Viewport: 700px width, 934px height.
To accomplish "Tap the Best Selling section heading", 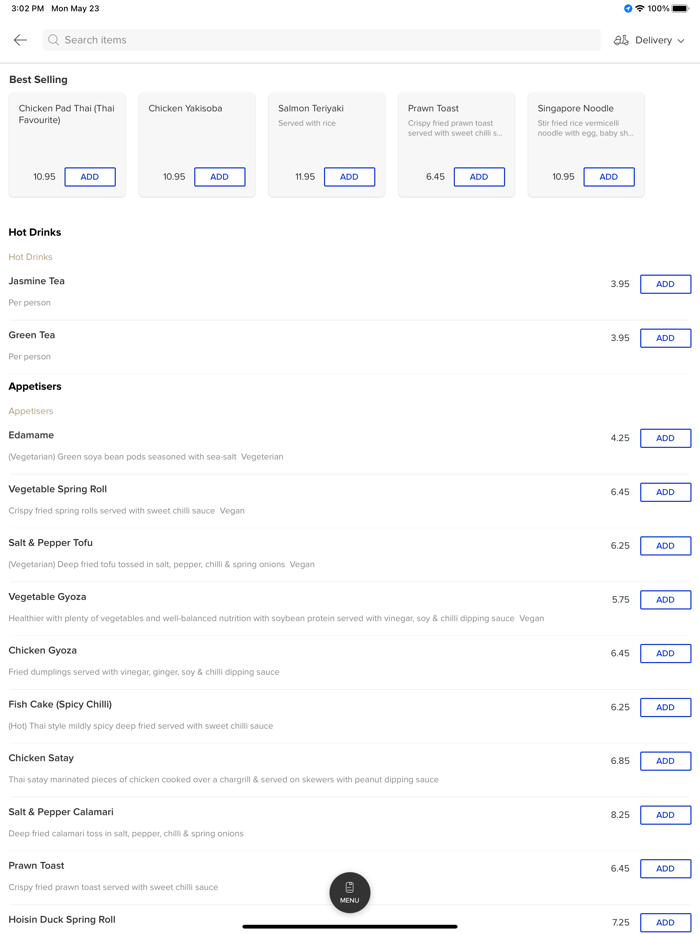I will (x=38, y=80).
